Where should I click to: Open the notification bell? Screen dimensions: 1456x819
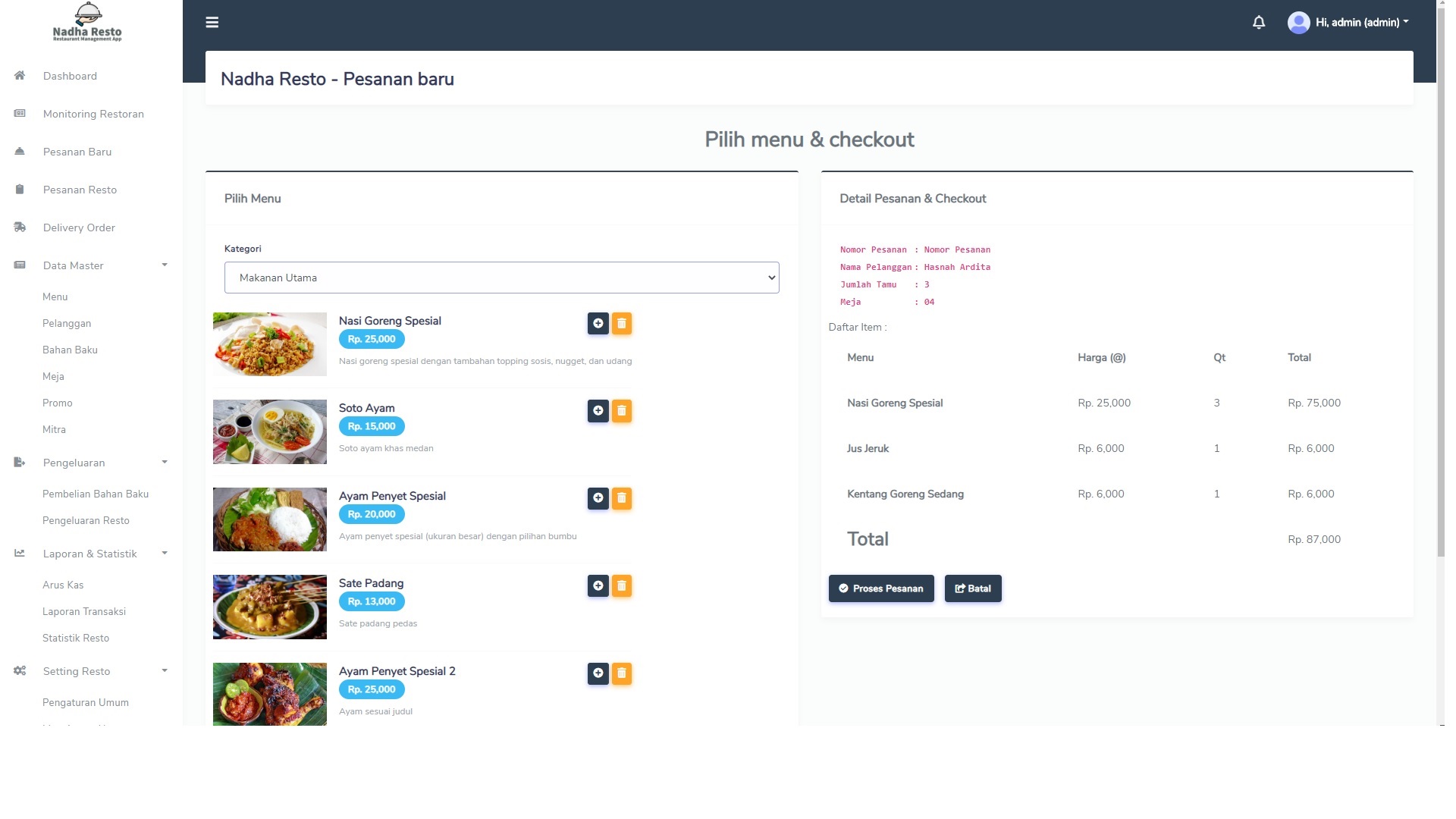(1259, 23)
